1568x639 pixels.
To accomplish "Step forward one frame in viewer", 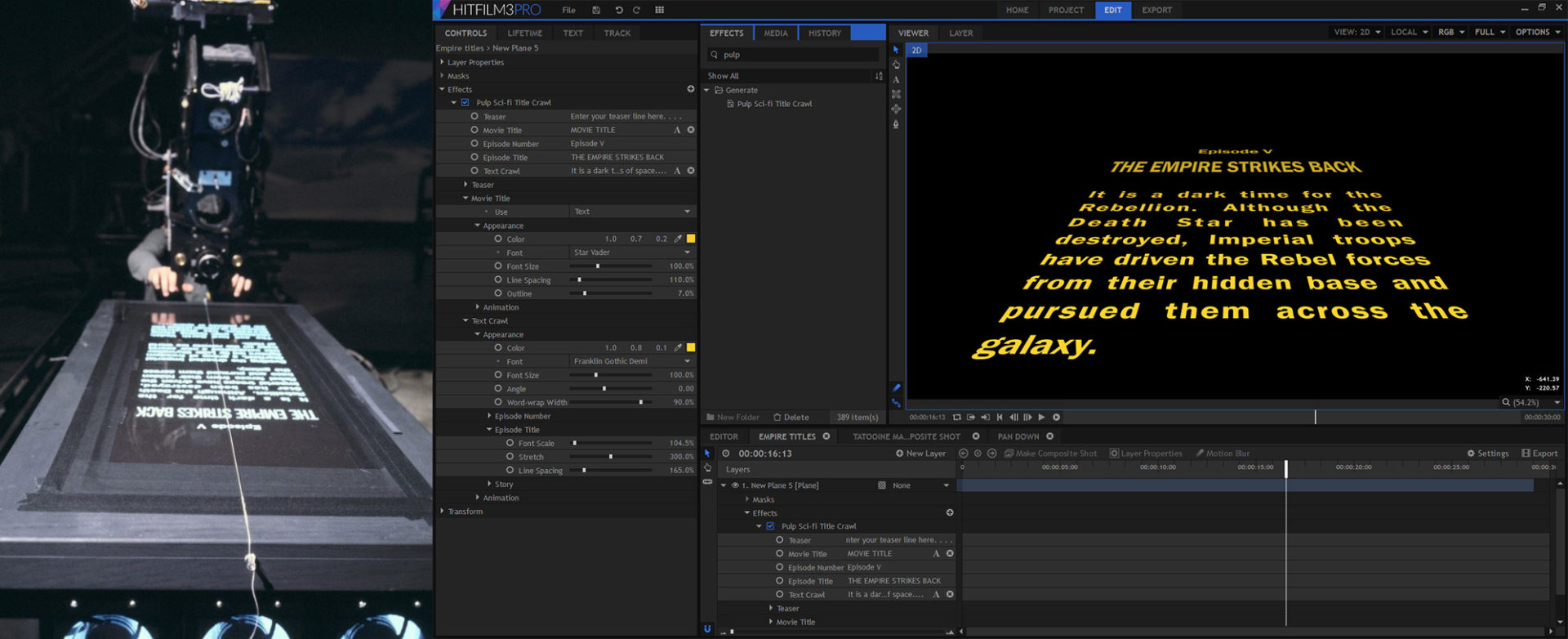I will [x=1027, y=417].
